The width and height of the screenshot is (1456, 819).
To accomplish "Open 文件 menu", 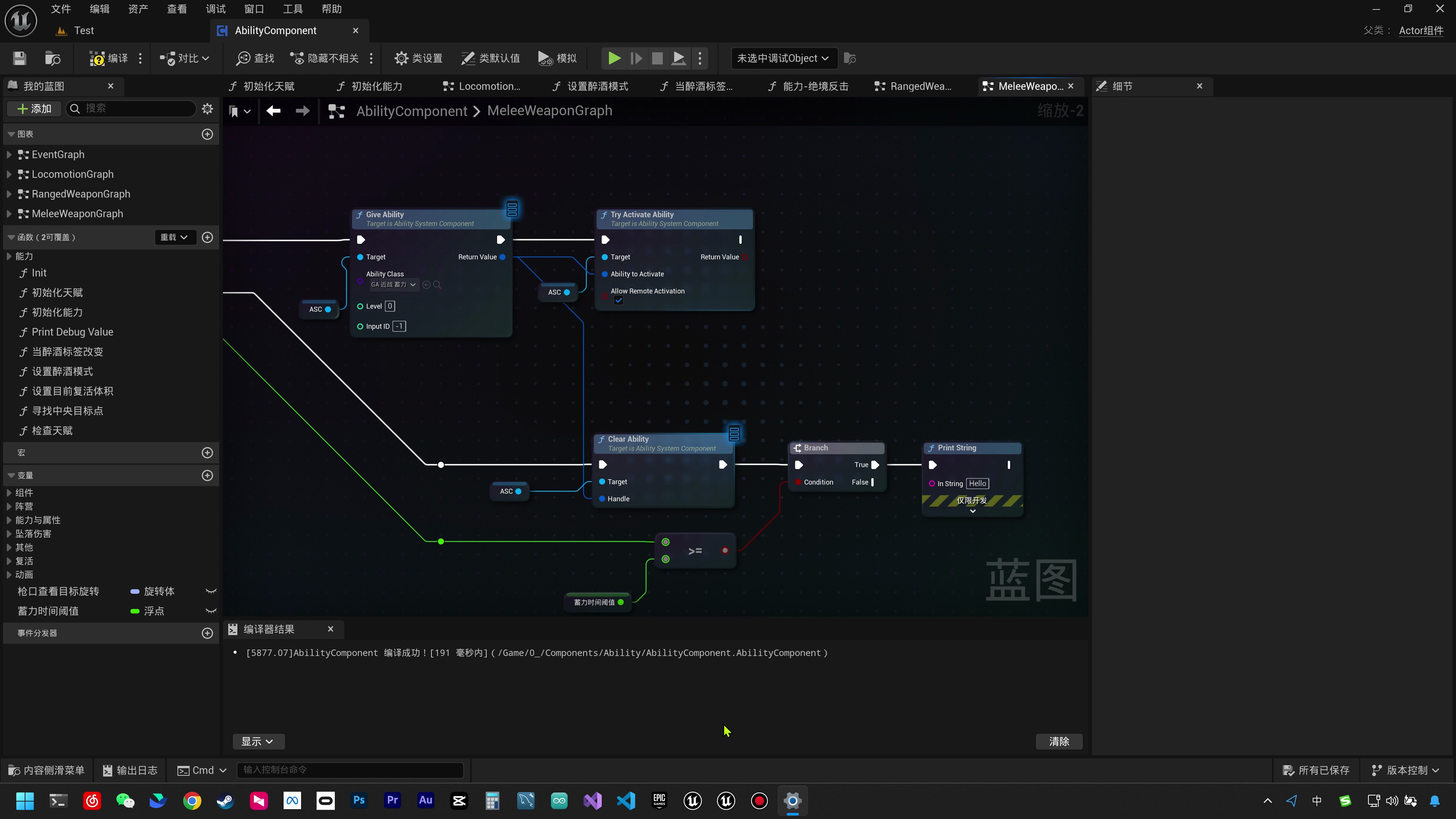I will pyautogui.click(x=61, y=9).
